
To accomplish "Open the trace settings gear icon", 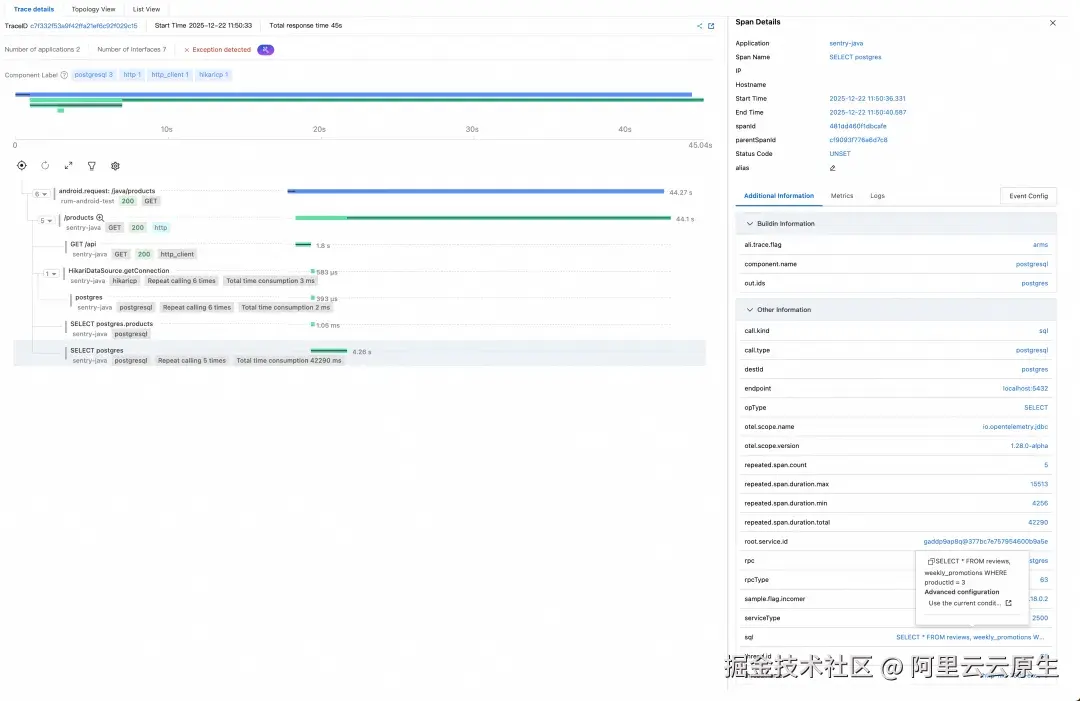I will [115, 165].
